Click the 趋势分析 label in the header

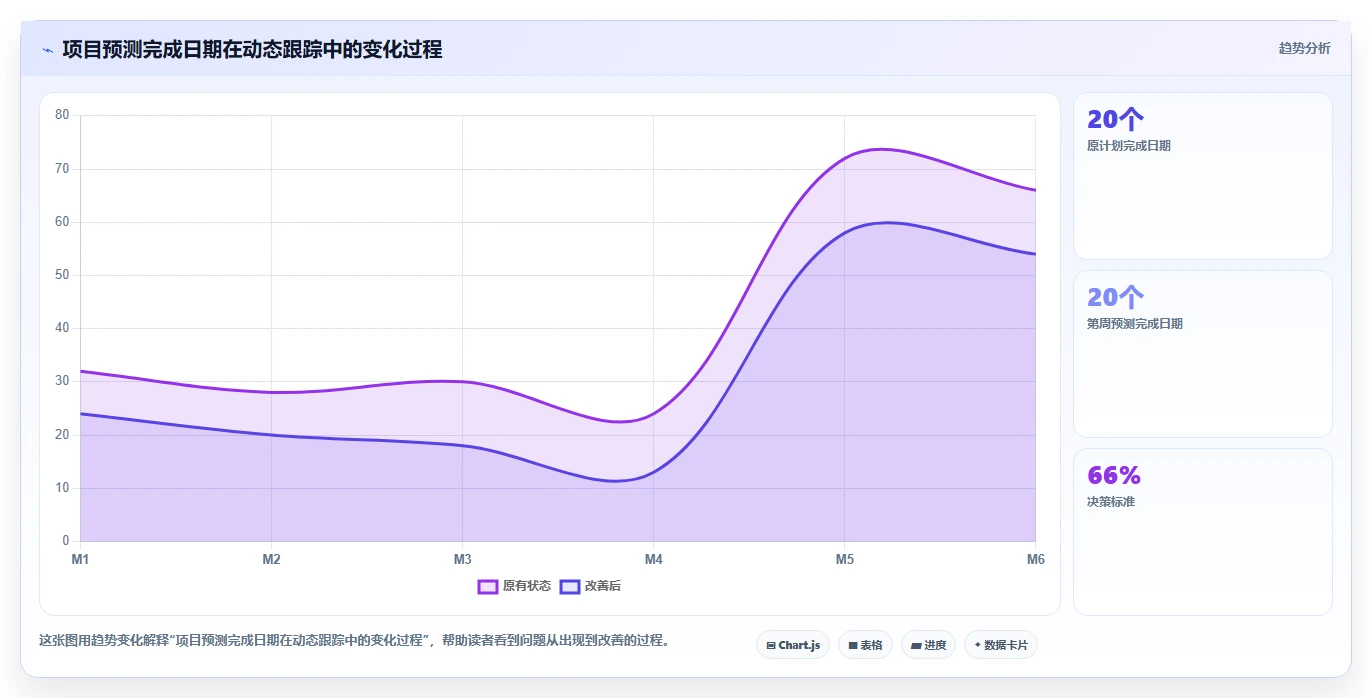point(1304,48)
